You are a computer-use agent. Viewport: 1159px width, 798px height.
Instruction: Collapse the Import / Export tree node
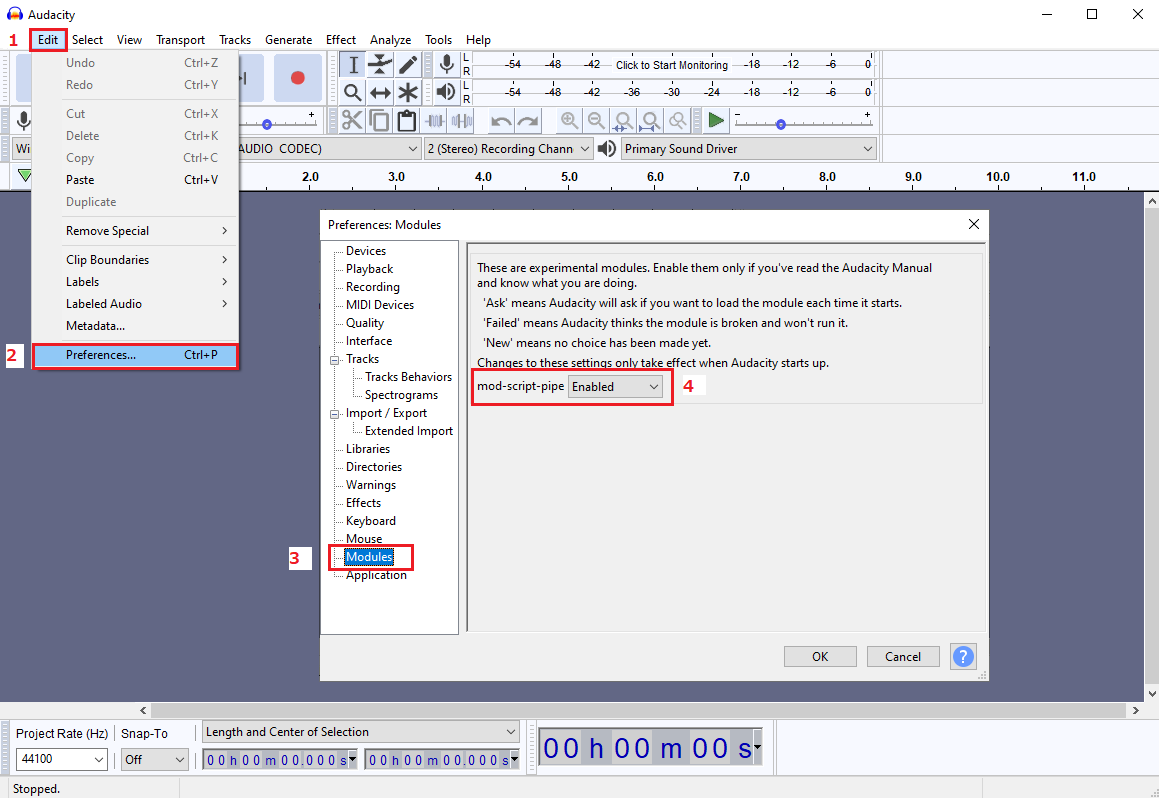[x=334, y=415]
